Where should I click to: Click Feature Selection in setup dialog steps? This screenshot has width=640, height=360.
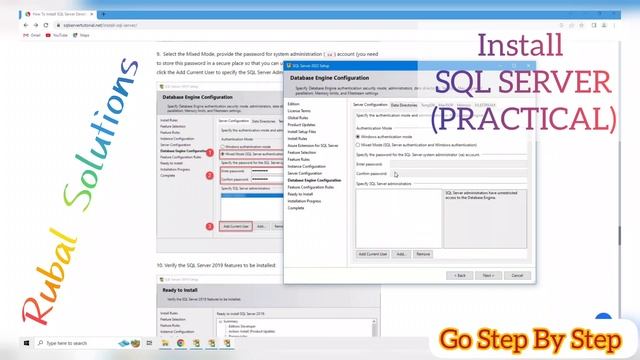point(302,153)
